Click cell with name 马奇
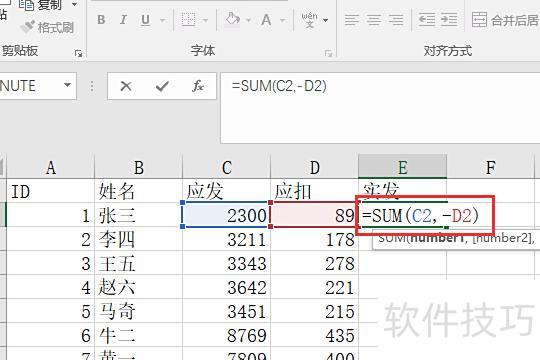This screenshot has width=540, height=360. pyautogui.click(x=138, y=311)
